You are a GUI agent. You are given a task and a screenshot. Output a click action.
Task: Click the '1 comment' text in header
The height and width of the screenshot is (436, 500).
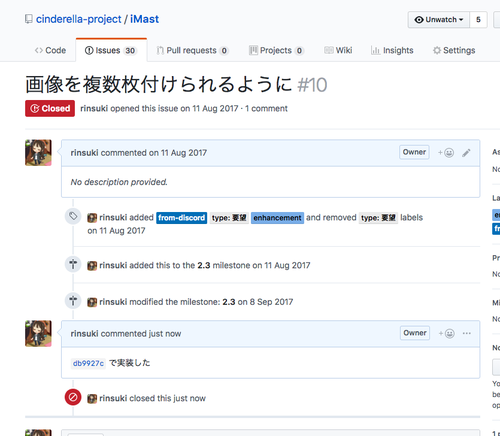266,108
